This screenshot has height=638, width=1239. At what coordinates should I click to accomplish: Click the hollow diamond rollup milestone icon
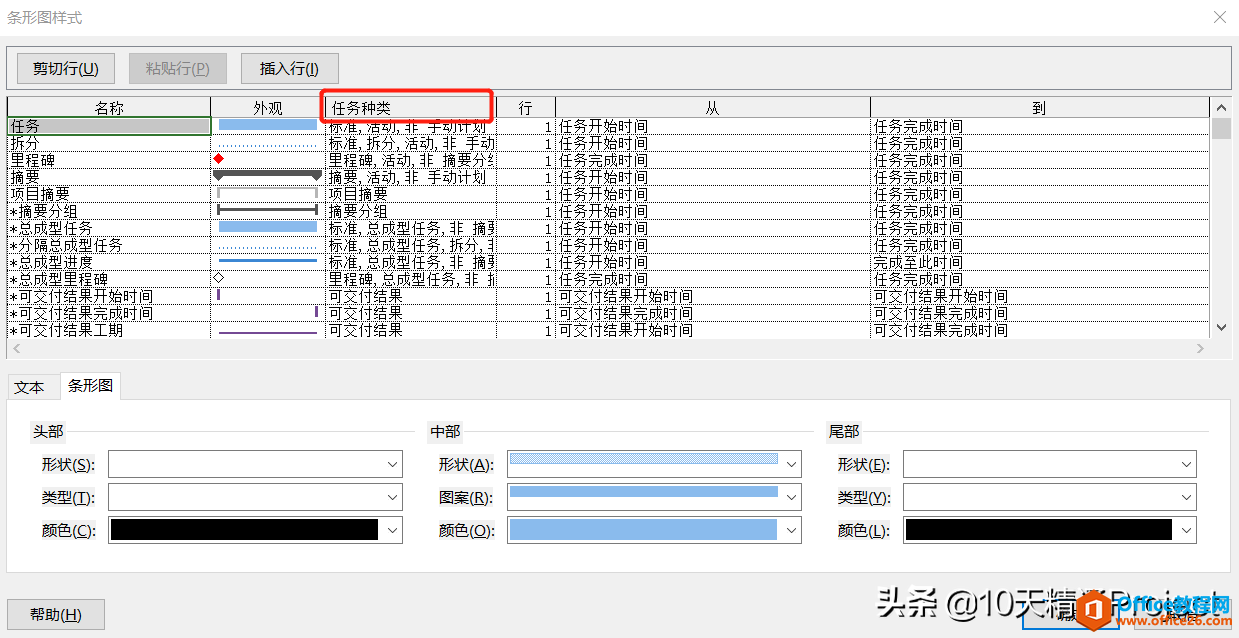(x=219, y=278)
